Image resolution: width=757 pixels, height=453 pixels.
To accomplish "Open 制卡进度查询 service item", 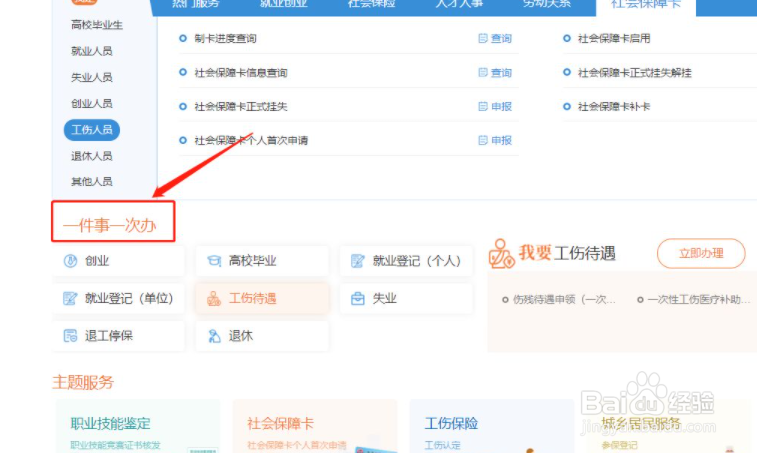I will pos(225,38).
